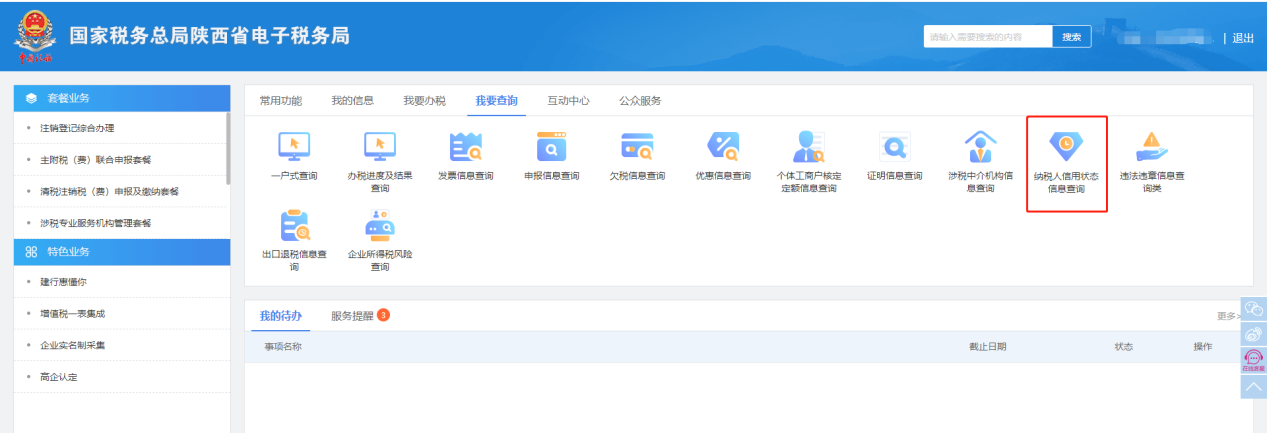1267x433 pixels.
Task: Click 截止日期 column header
Action: point(987,347)
